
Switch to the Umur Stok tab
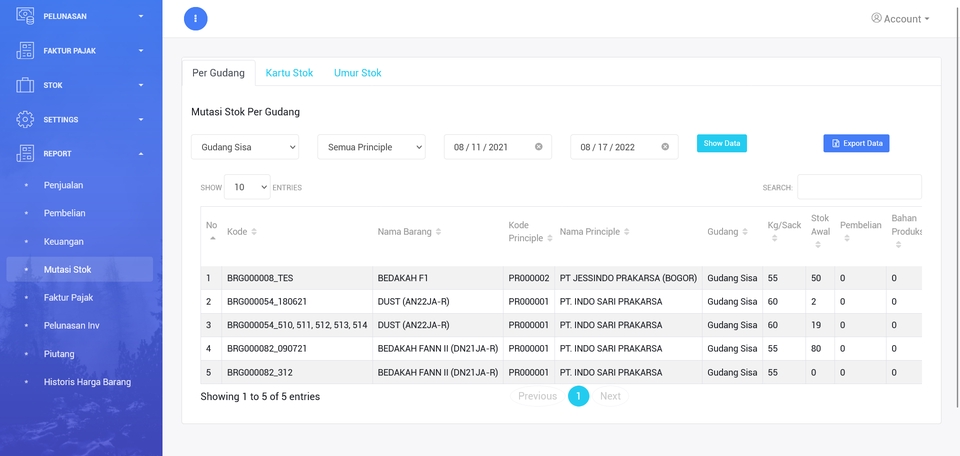click(x=358, y=73)
